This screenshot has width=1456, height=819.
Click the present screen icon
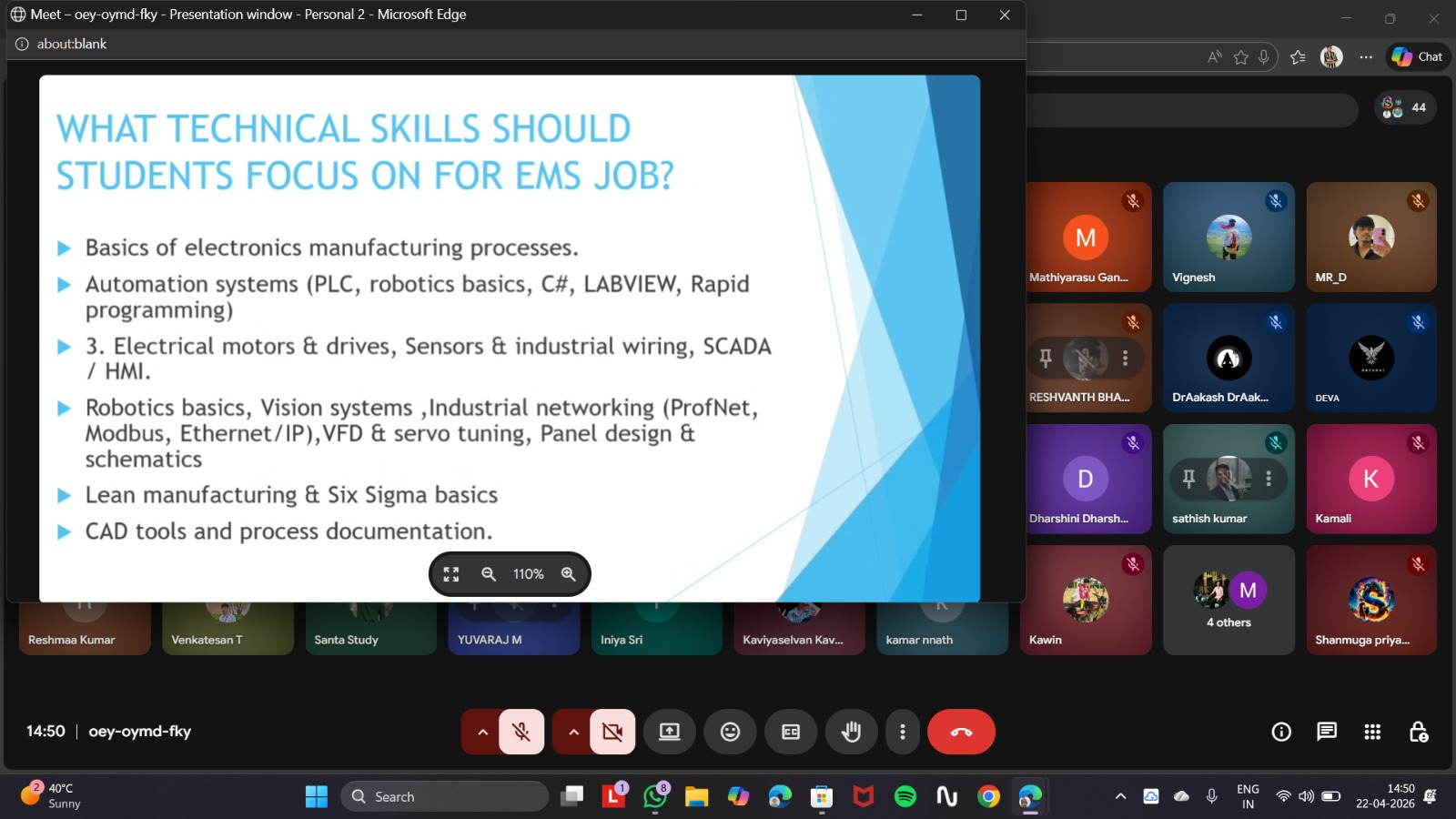pos(670,732)
